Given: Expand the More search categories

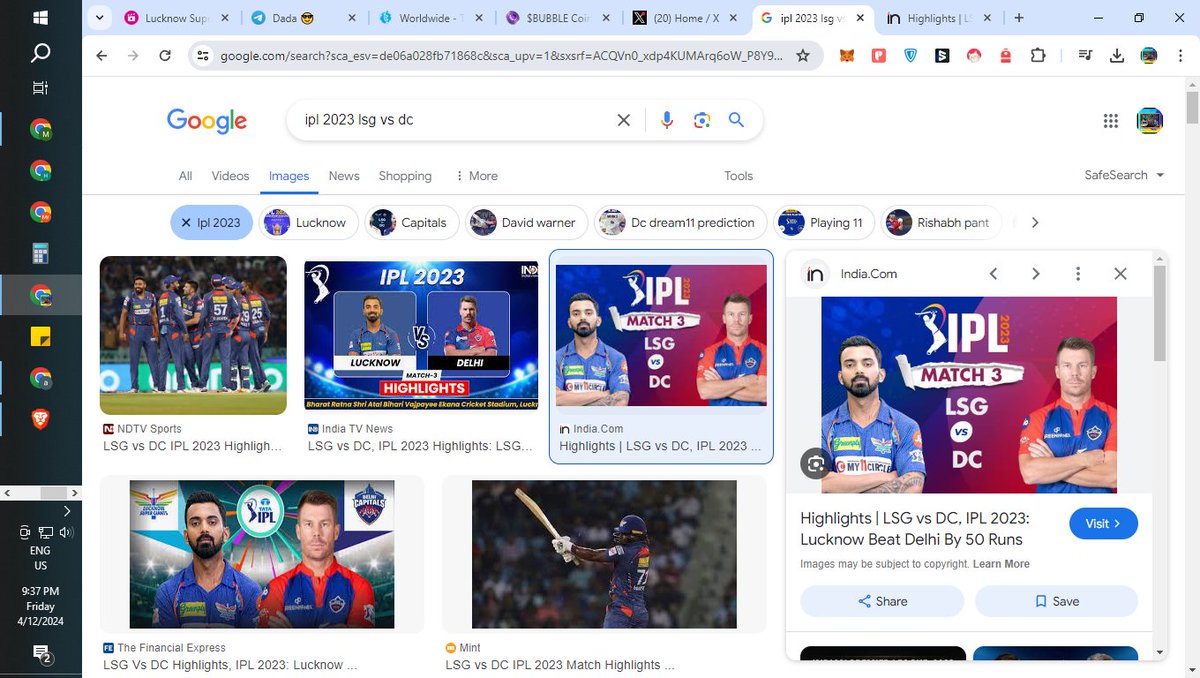Looking at the screenshot, I should pos(476,175).
